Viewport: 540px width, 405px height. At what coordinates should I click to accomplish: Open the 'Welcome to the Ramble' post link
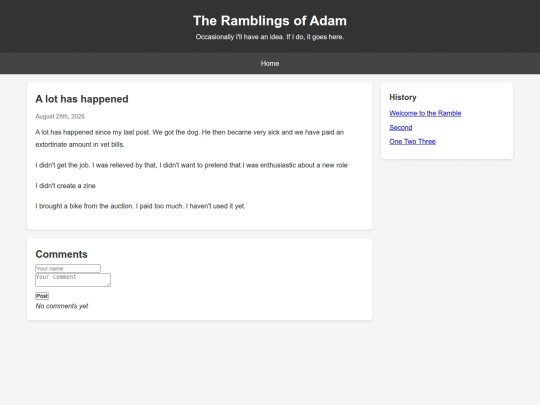[x=425, y=113]
